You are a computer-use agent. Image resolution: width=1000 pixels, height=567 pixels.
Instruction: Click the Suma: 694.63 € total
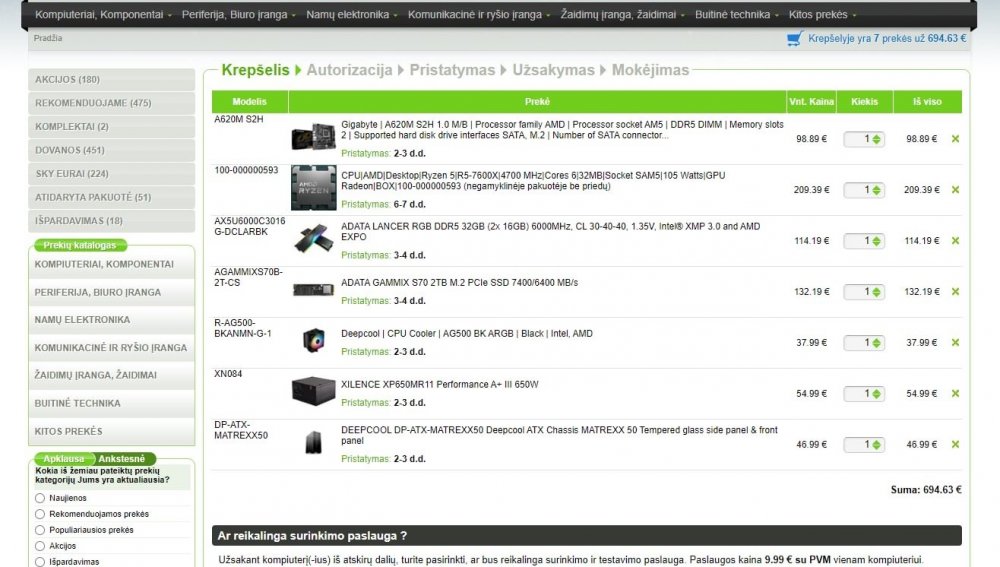(926, 490)
